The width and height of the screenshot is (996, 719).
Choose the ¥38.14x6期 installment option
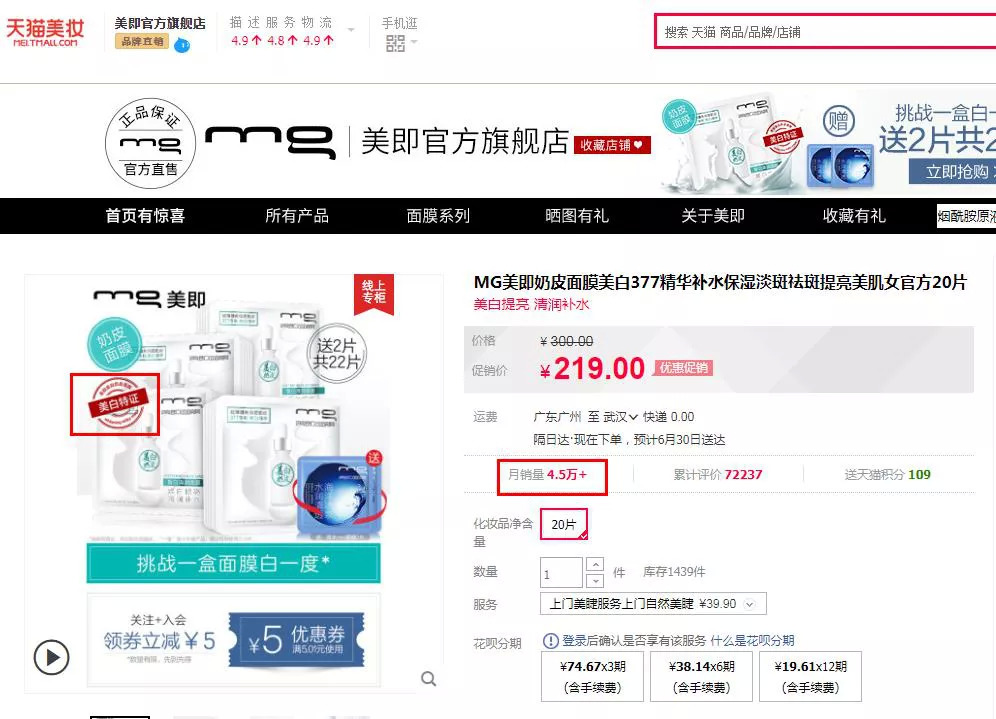[x=701, y=676]
